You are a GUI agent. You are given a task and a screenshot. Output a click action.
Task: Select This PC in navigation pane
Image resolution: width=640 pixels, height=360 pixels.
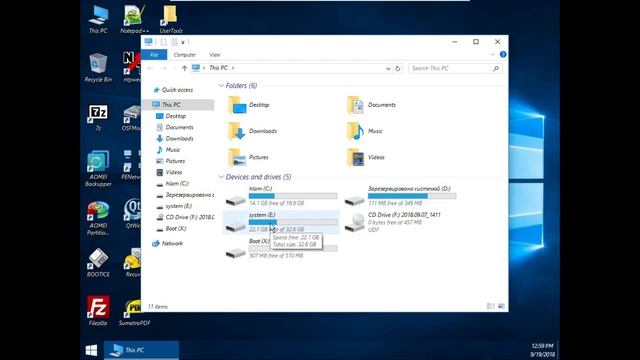178,104
